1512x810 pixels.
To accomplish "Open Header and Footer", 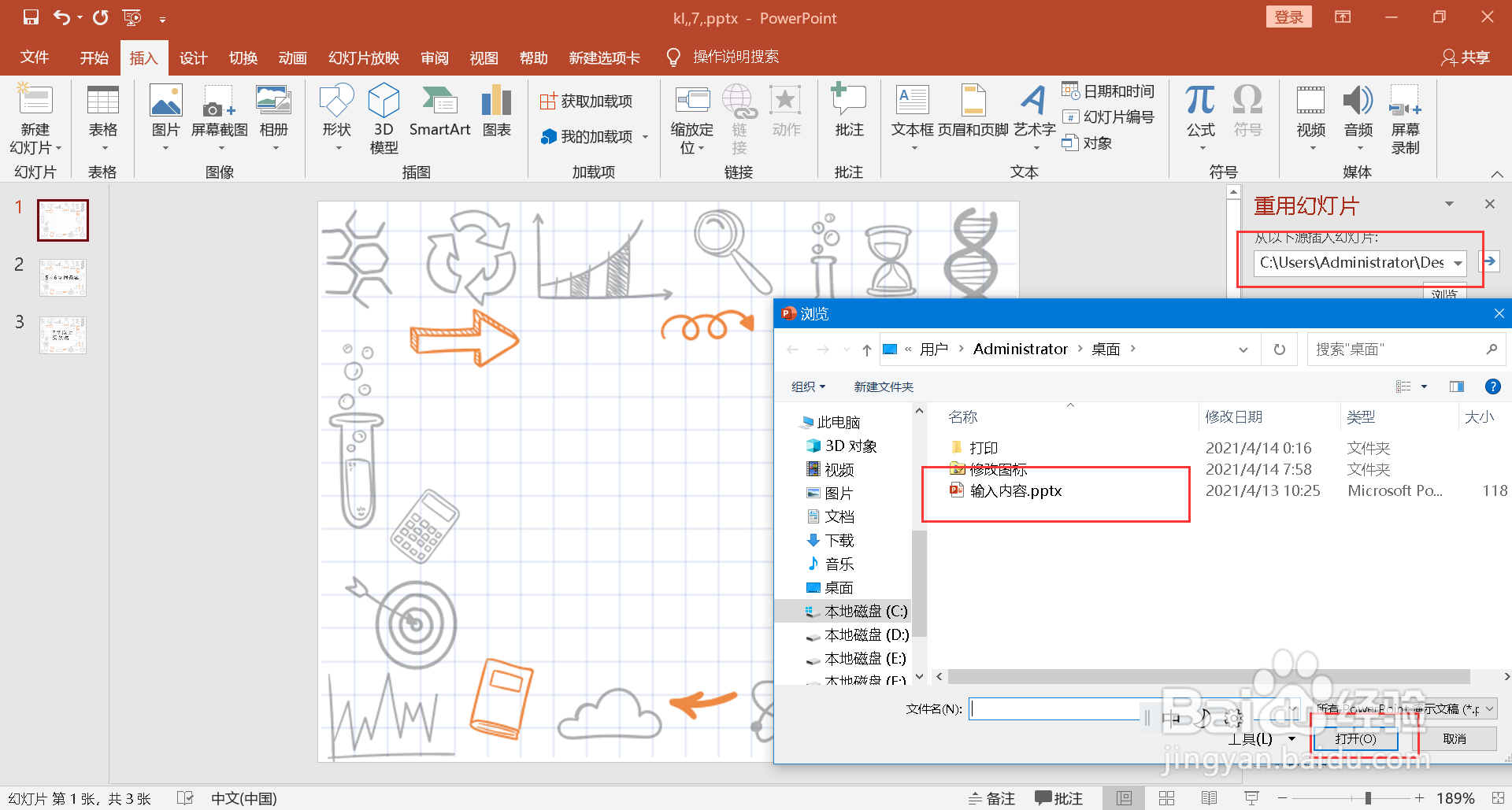I will pyautogui.click(x=973, y=112).
